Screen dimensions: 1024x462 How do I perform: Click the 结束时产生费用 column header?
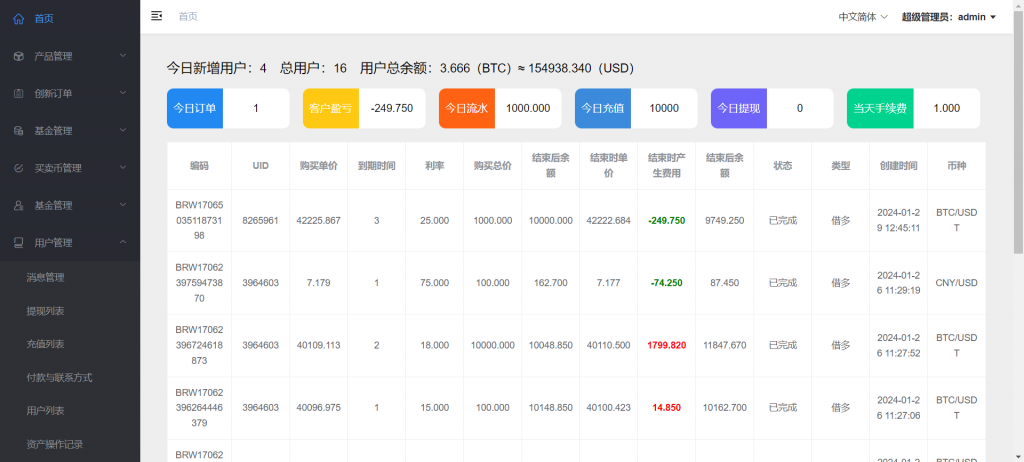pos(666,166)
